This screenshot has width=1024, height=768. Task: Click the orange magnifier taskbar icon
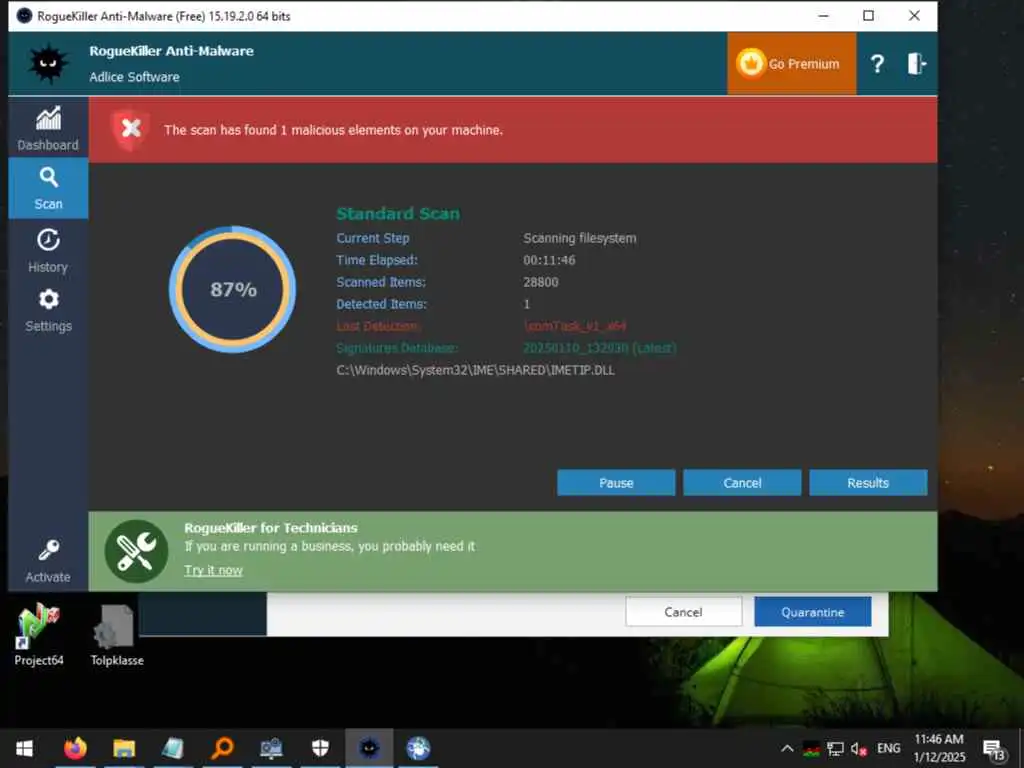[222, 748]
